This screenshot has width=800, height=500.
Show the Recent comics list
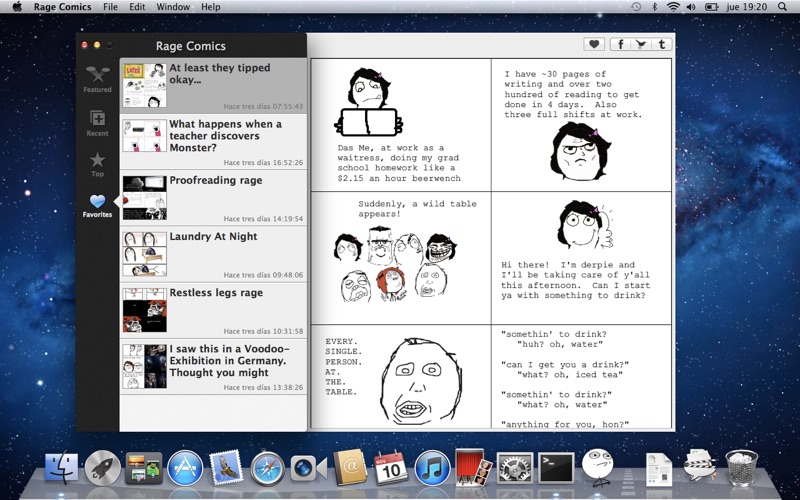(x=97, y=123)
